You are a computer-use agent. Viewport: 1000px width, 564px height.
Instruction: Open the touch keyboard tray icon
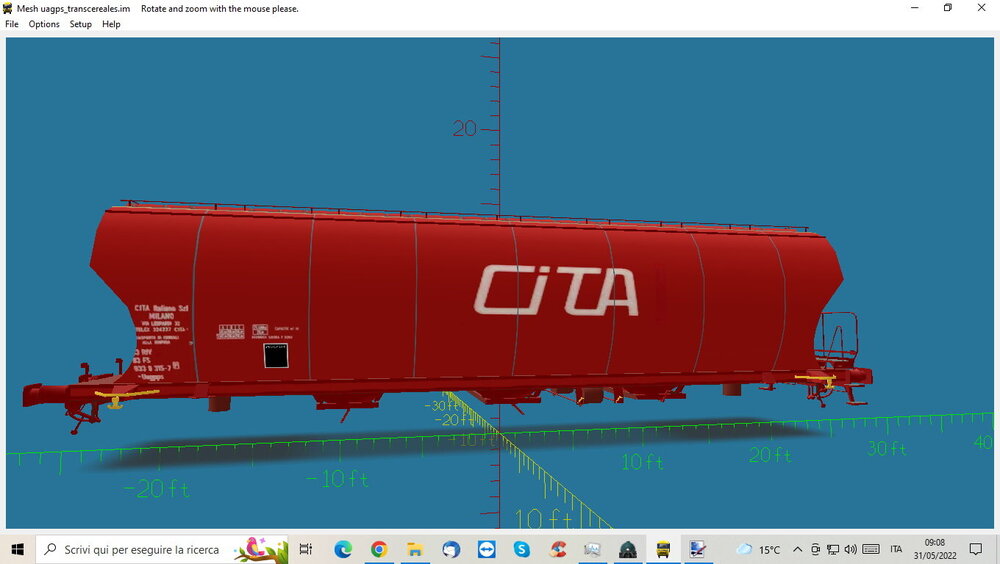871,549
